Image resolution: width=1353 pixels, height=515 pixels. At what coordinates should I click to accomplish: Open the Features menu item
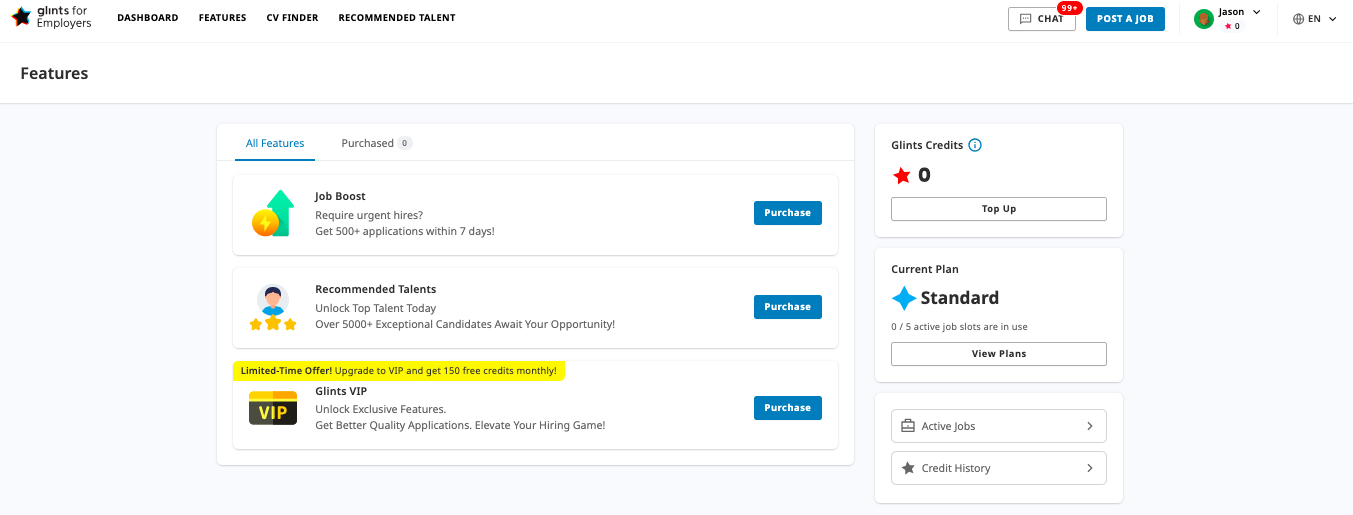coord(222,18)
